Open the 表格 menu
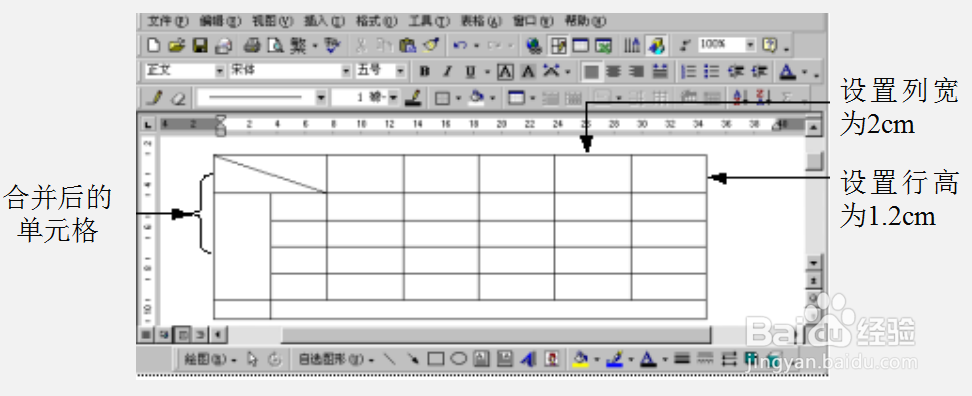The width and height of the screenshot is (972, 396). tap(480, 21)
